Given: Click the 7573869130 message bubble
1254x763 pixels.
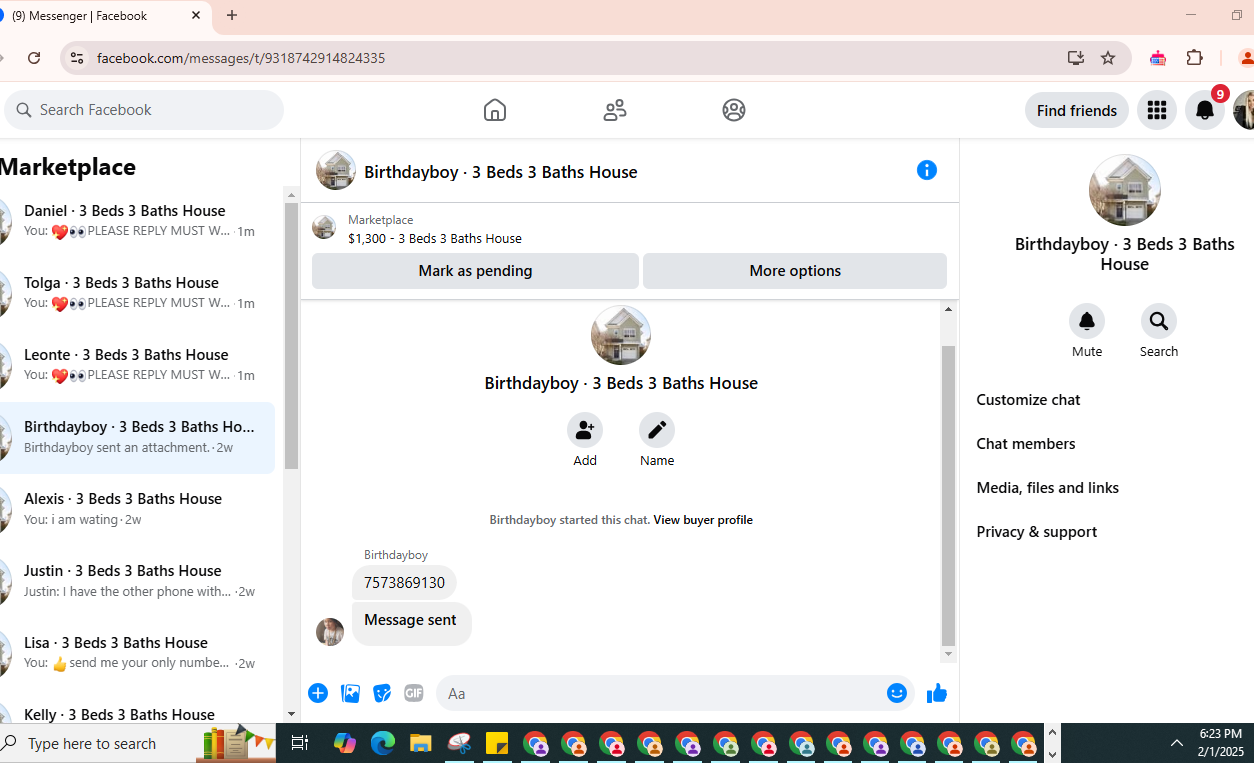Looking at the screenshot, I should coord(404,583).
